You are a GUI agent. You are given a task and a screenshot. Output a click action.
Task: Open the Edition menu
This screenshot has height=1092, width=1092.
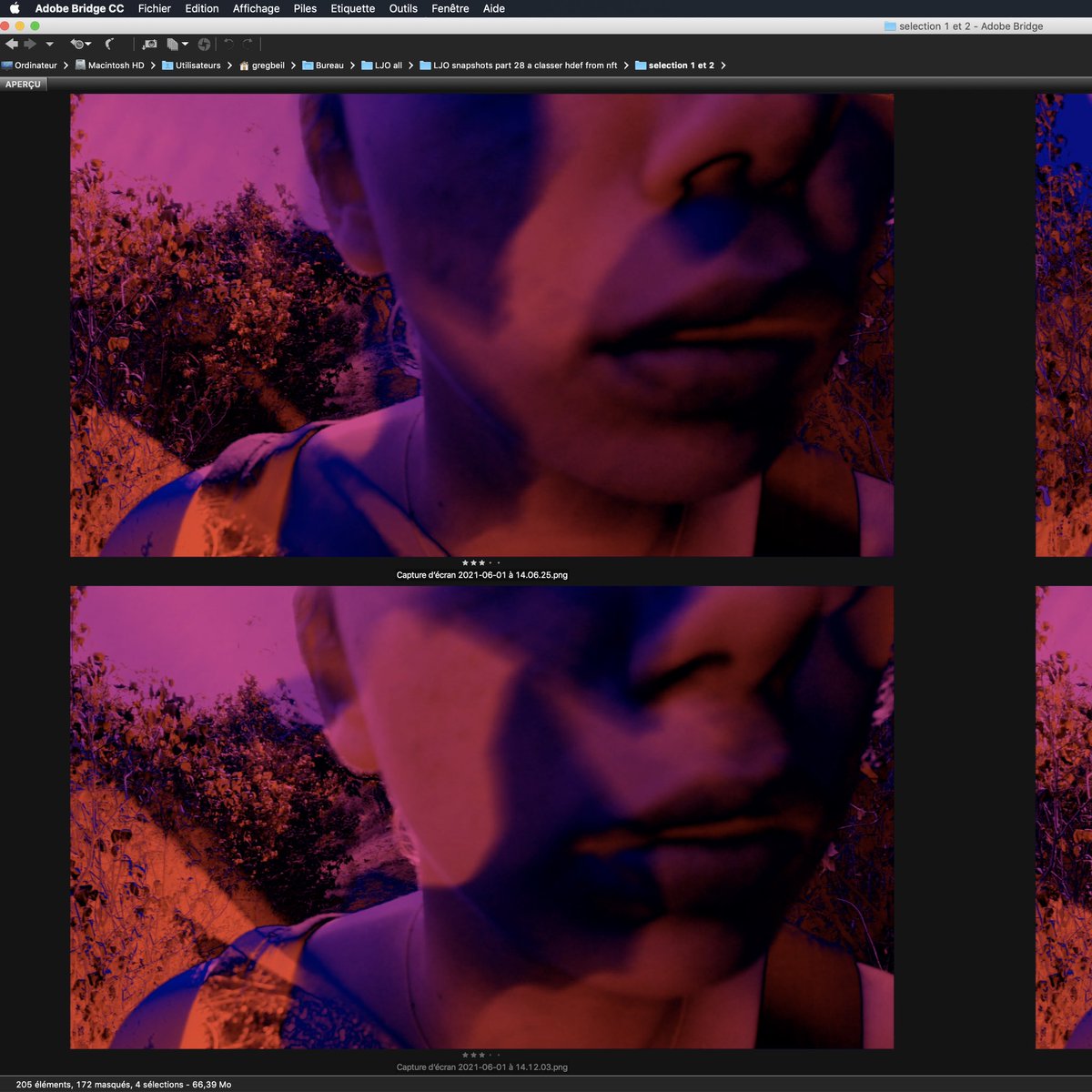pyautogui.click(x=202, y=8)
